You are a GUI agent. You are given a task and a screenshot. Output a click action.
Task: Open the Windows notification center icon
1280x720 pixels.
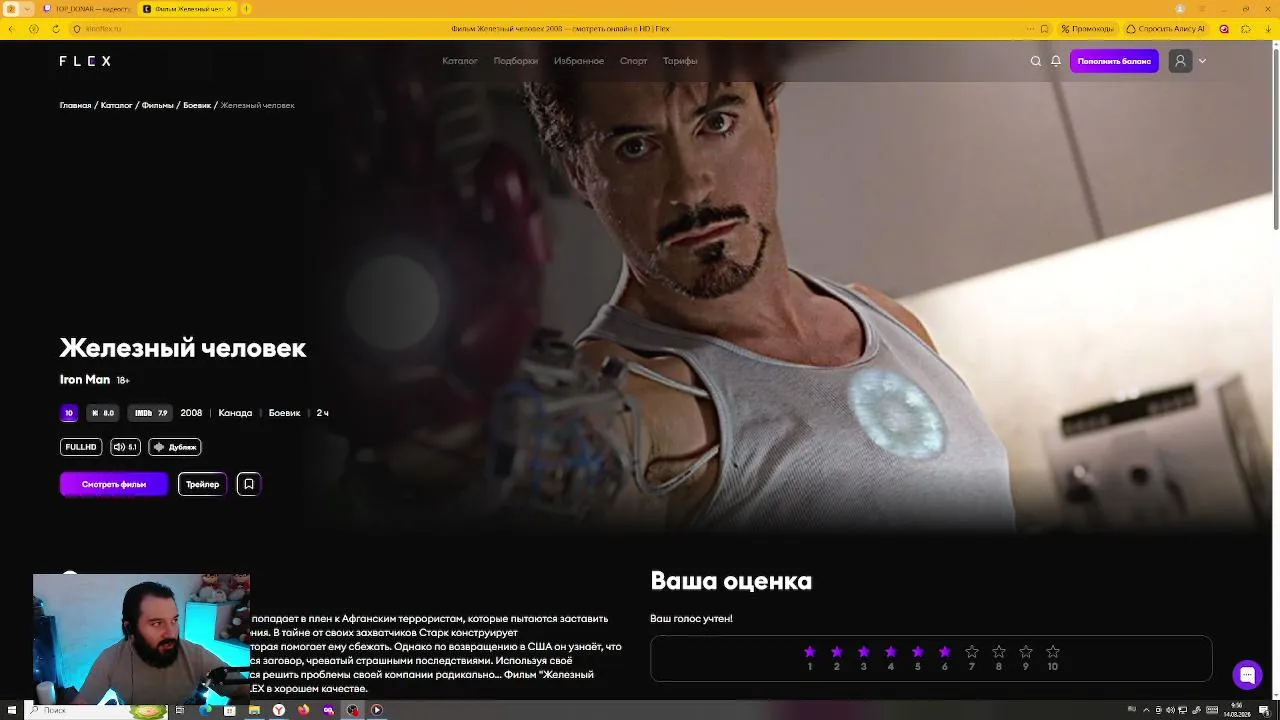click(x=1264, y=710)
